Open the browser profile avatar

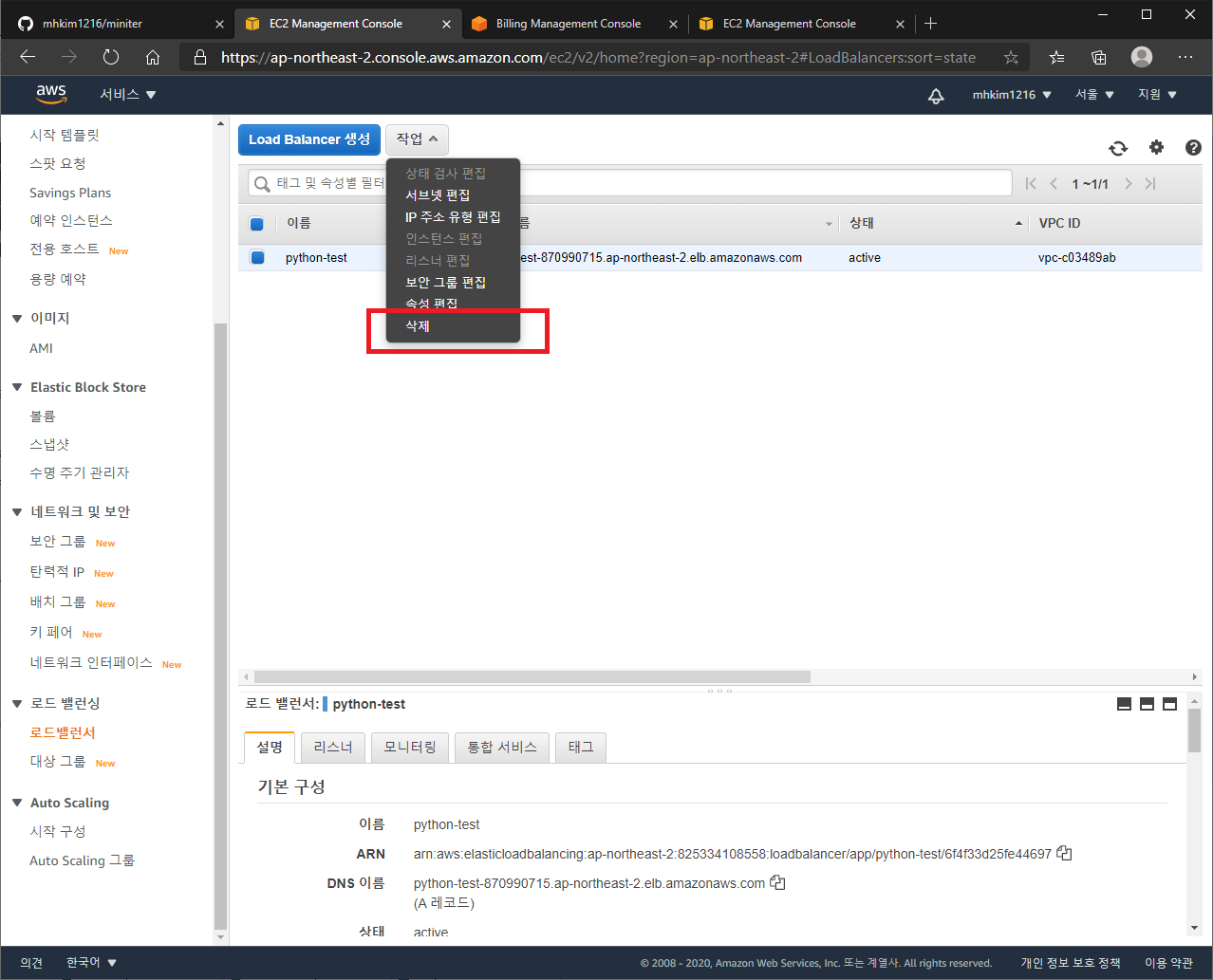tap(1142, 57)
